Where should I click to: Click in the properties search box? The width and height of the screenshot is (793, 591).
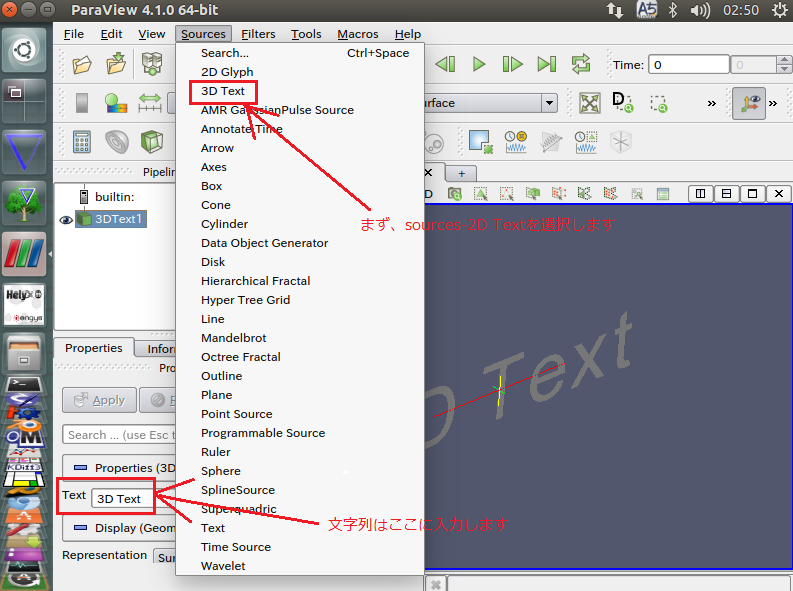pyautogui.click(x=119, y=435)
